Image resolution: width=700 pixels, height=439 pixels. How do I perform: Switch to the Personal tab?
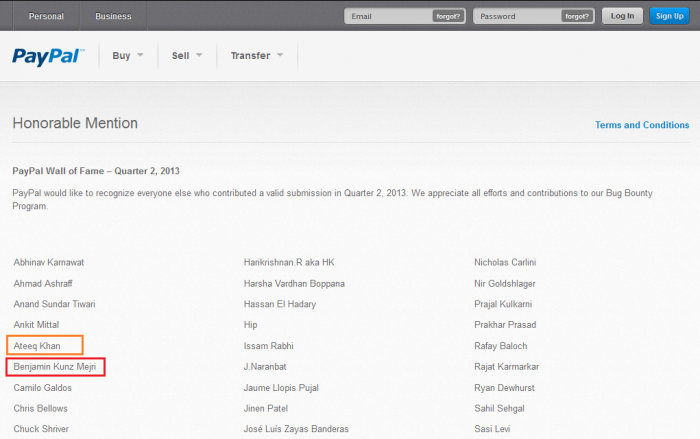(46, 16)
